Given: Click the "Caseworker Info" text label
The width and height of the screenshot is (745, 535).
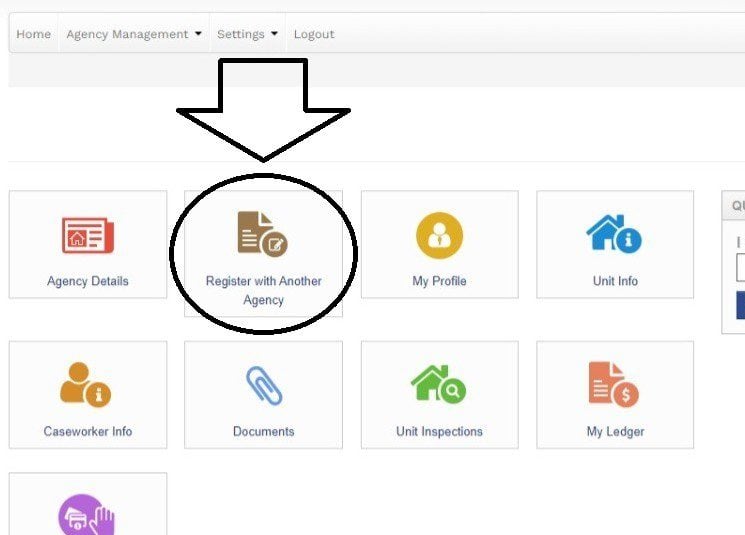Looking at the screenshot, I should pyautogui.click(x=88, y=432).
